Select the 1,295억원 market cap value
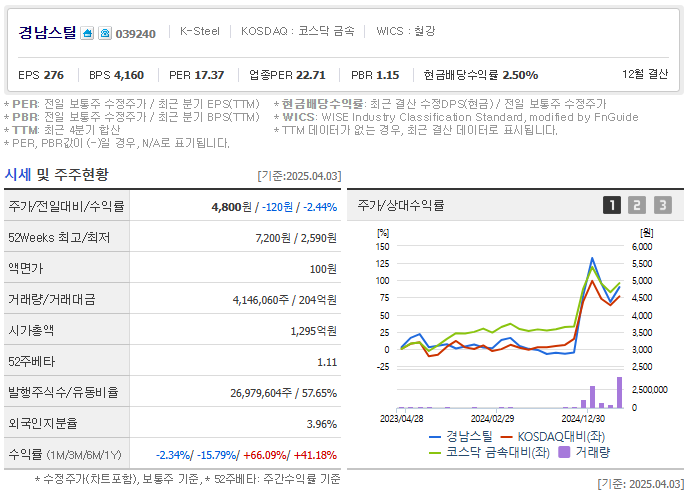685x492 pixels. pyautogui.click(x=314, y=331)
